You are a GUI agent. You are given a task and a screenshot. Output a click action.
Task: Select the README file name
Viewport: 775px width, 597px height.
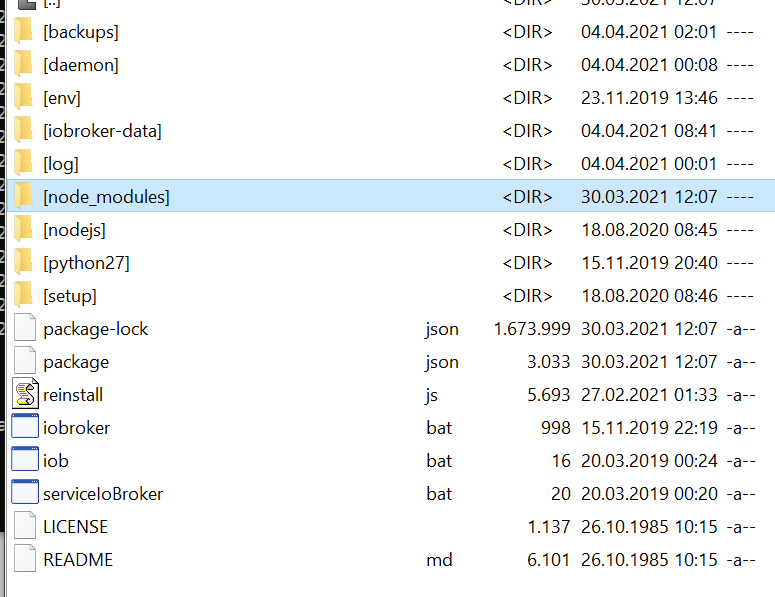(78, 560)
